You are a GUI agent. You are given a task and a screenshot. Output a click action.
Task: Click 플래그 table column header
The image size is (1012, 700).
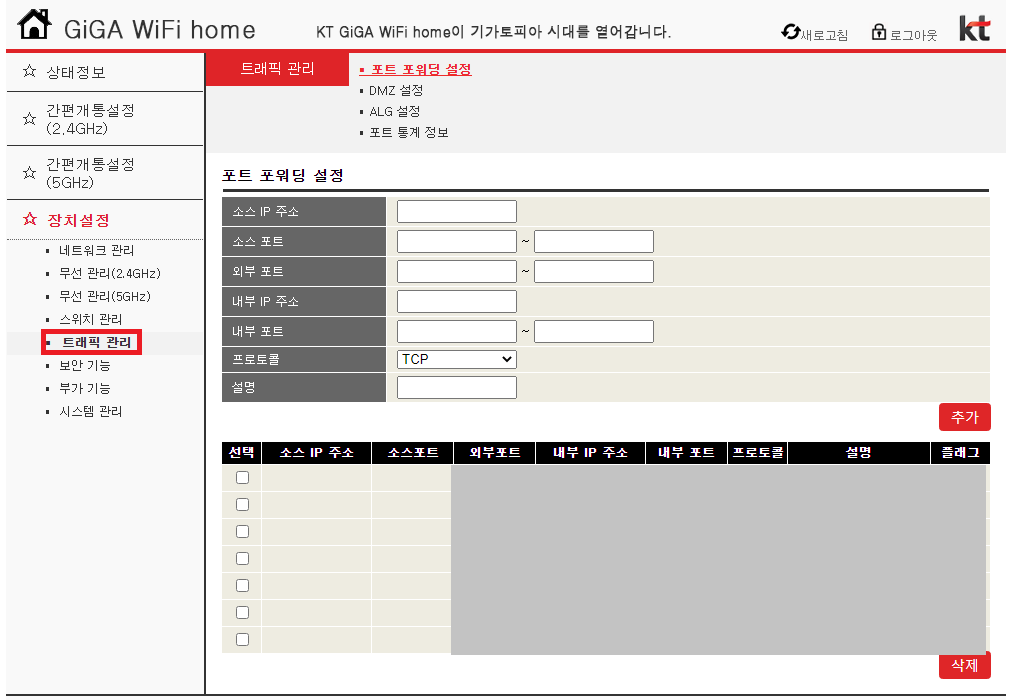click(x=960, y=453)
